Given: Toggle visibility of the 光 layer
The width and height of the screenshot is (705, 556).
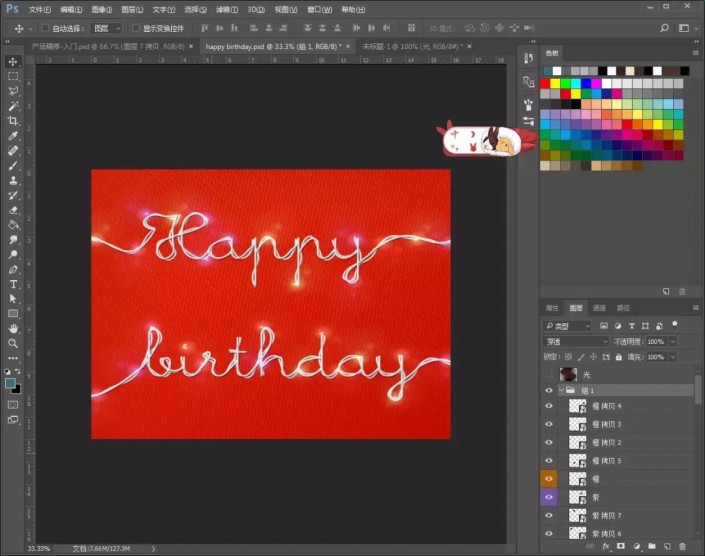Looking at the screenshot, I should click(549, 374).
